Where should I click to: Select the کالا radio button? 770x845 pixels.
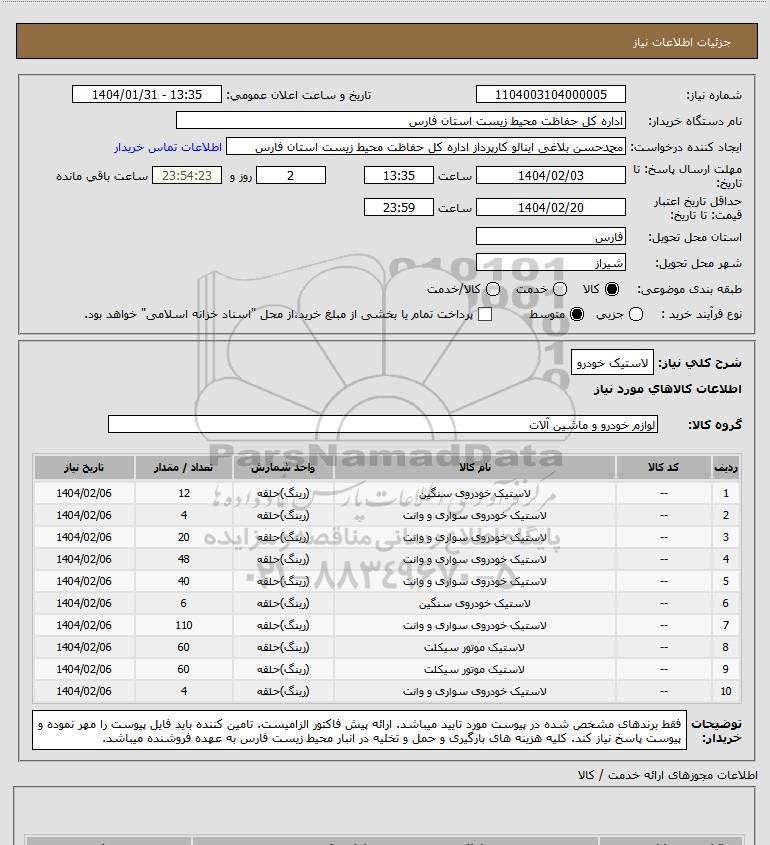tap(612, 289)
